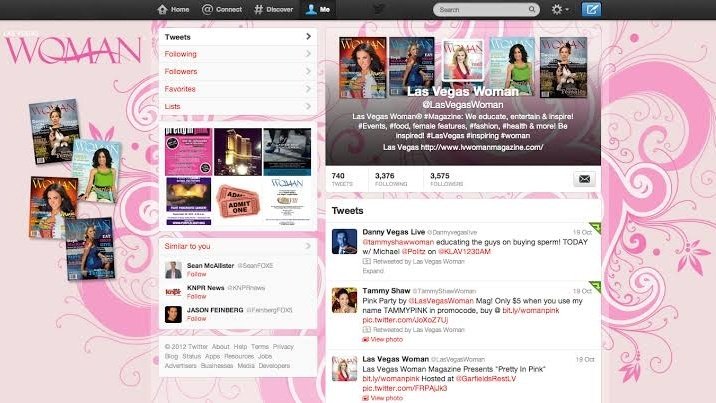Open the Terms footer link
This screenshot has height=403, width=716.
(x=260, y=347)
